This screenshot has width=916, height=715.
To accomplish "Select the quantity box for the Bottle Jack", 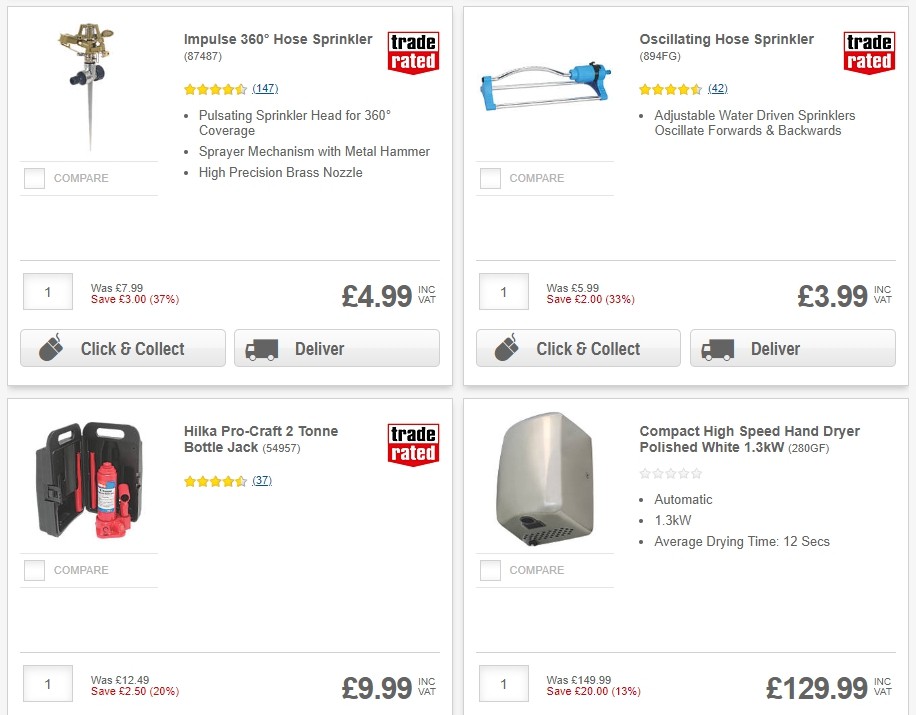I will click(x=47, y=683).
